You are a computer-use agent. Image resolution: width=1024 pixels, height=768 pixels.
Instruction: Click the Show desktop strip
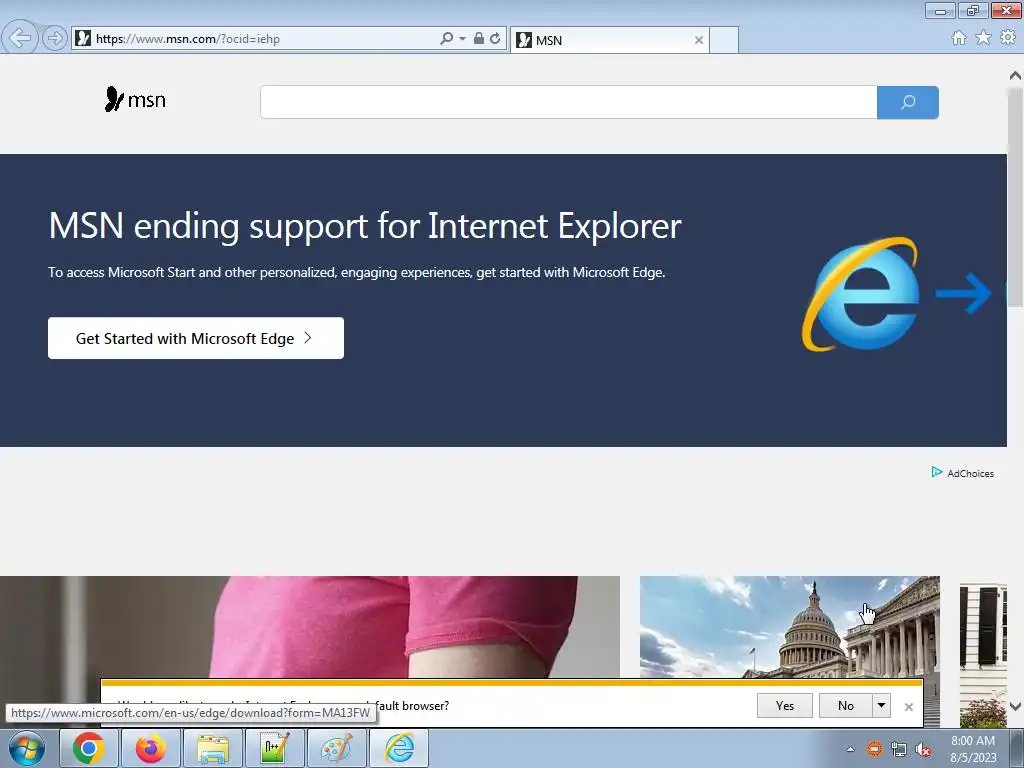pyautogui.click(x=1017, y=749)
